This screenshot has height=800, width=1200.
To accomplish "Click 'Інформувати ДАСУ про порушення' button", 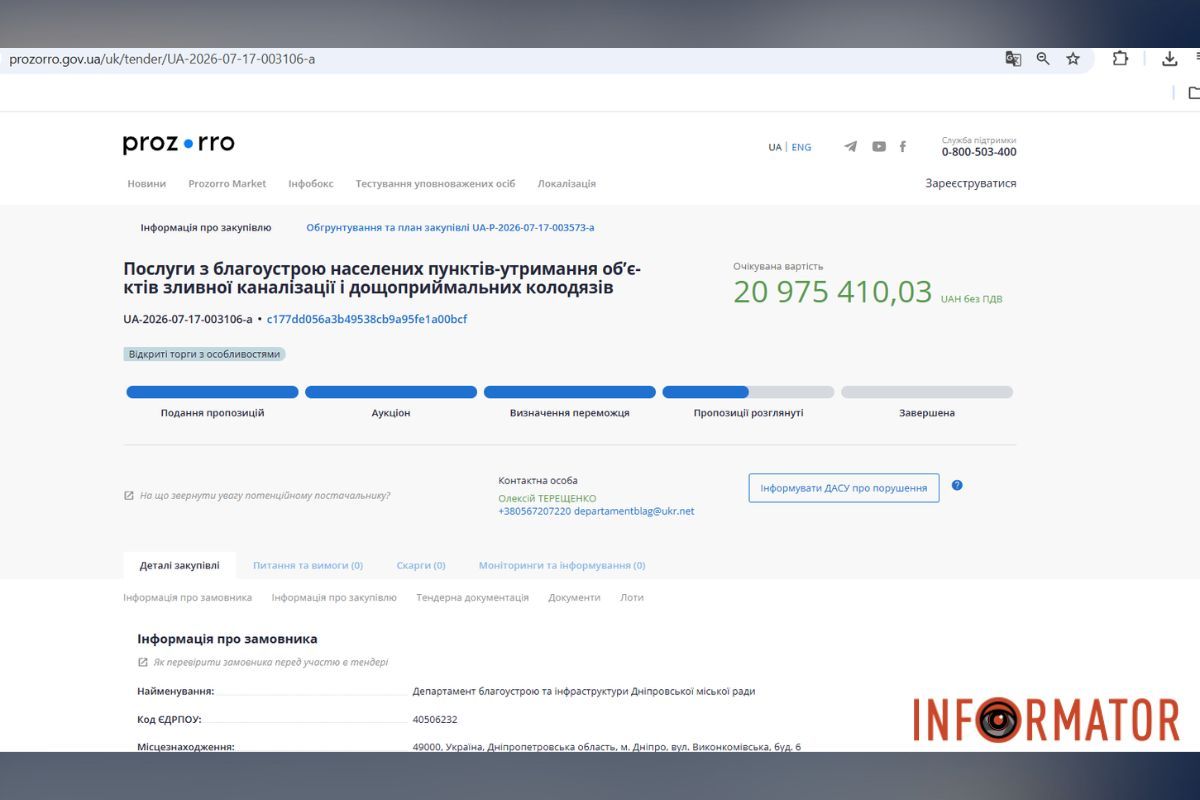I will click(844, 488).
